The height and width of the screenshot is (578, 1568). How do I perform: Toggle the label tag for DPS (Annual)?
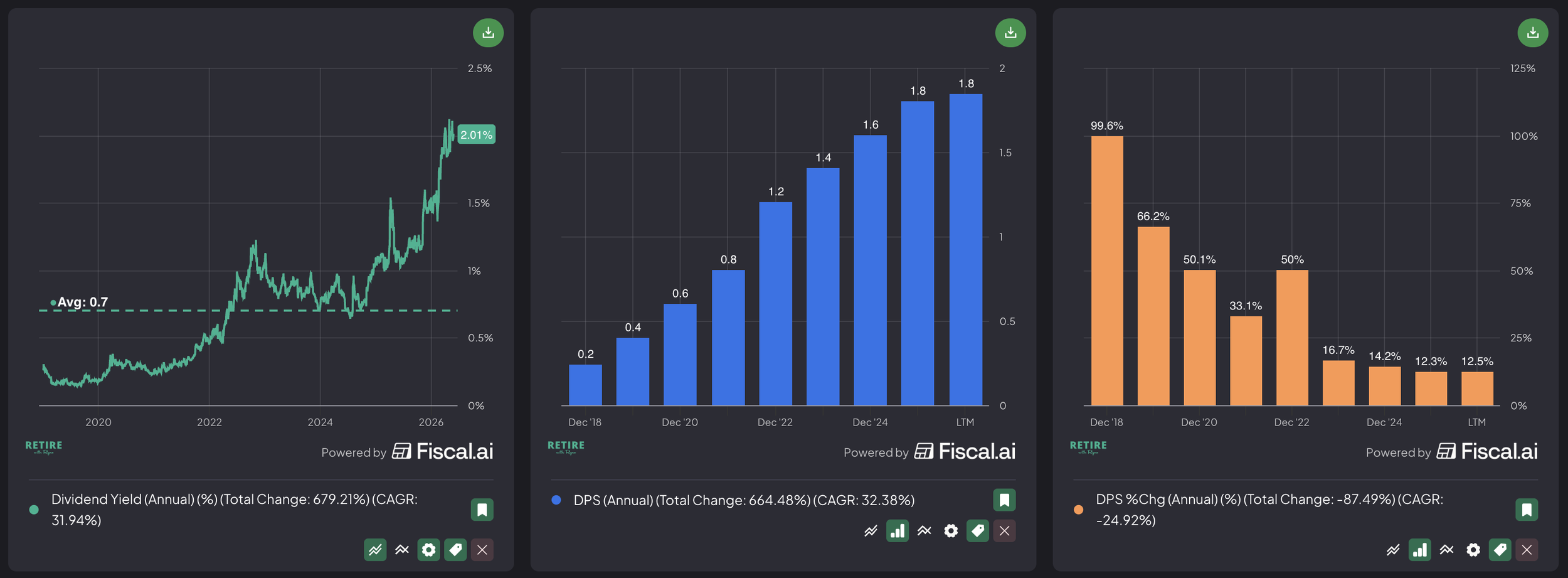coord(978,531)
